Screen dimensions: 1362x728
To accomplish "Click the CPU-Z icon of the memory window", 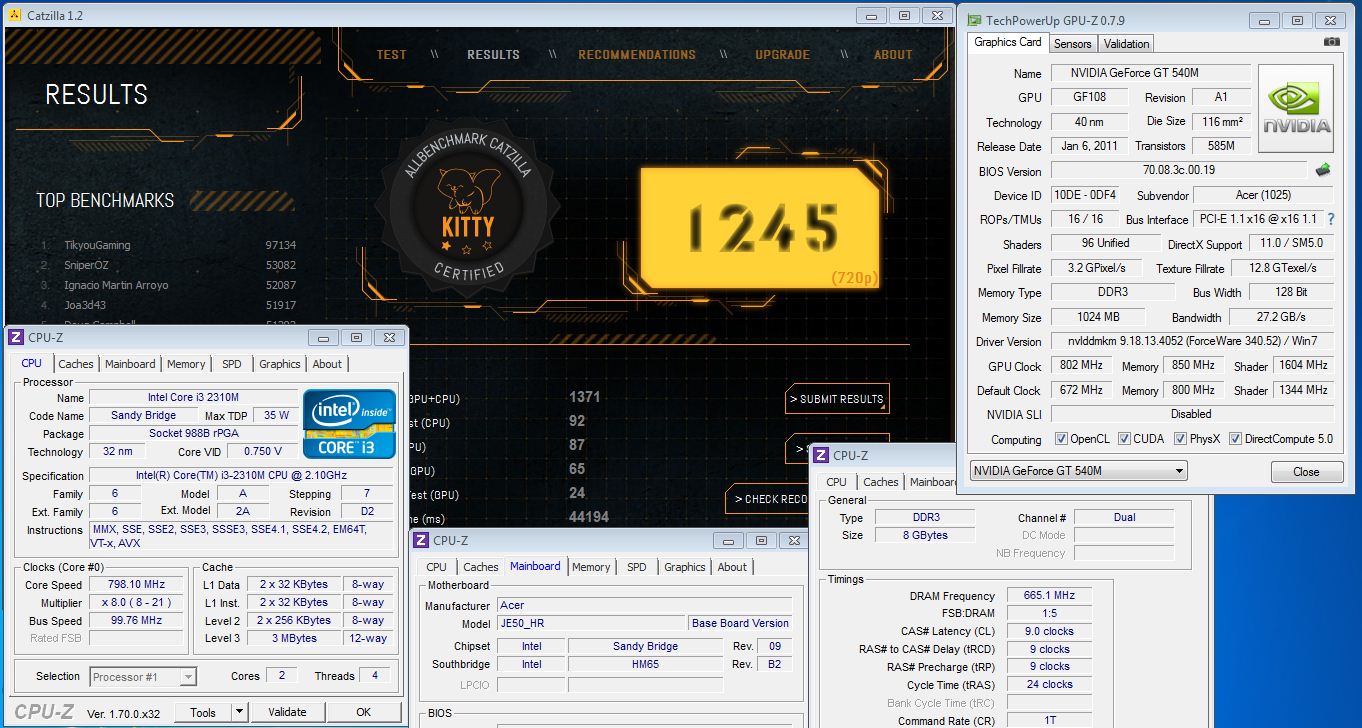I will click(x=821, y=455).
